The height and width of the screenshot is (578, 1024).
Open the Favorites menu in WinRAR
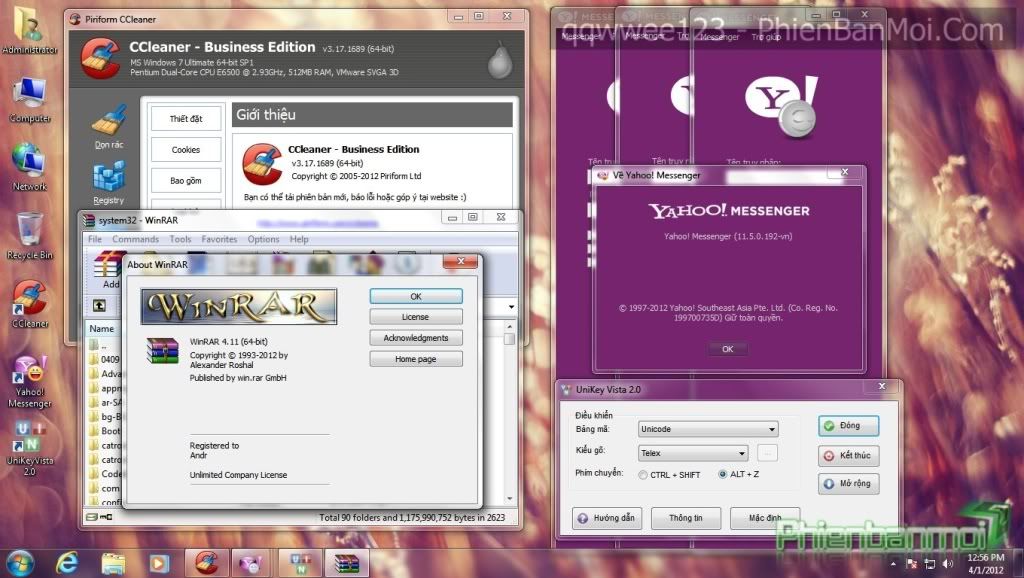coord(219,240)
